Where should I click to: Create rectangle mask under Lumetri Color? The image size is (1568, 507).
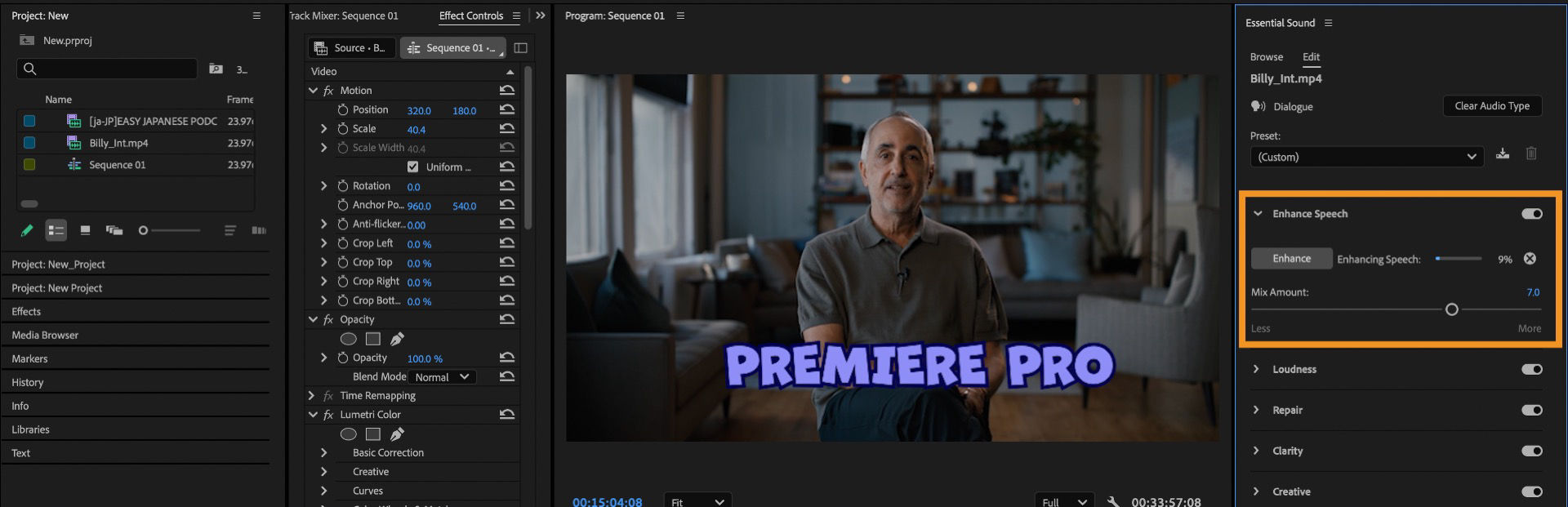[x=373, y=434]
